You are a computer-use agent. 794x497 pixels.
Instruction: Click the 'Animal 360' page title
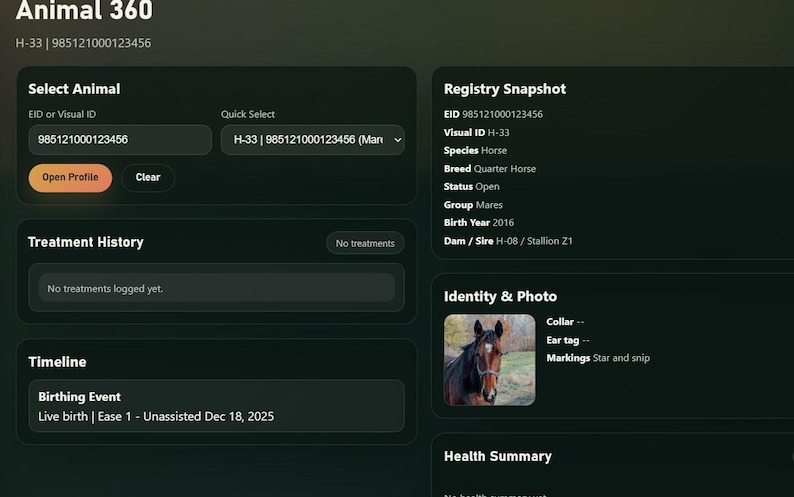coord(84,11)
